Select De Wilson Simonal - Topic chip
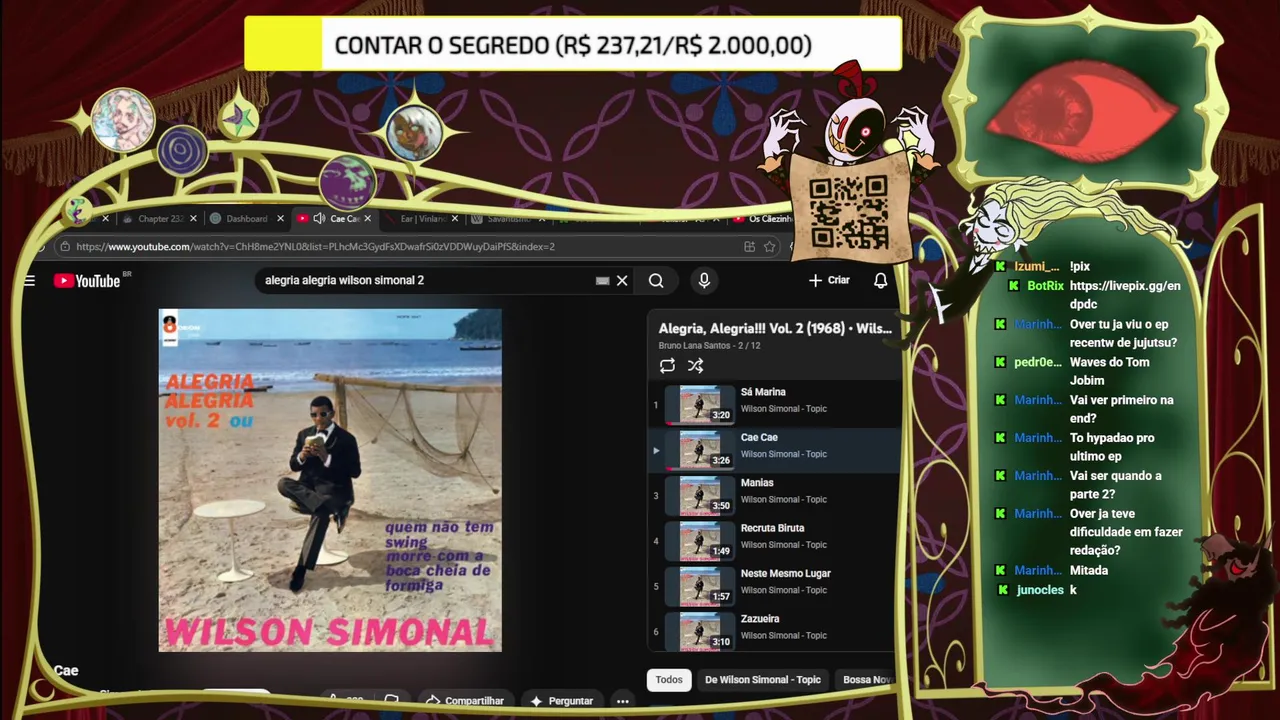This screenshot has width=1280, height=720. point(762,680)
